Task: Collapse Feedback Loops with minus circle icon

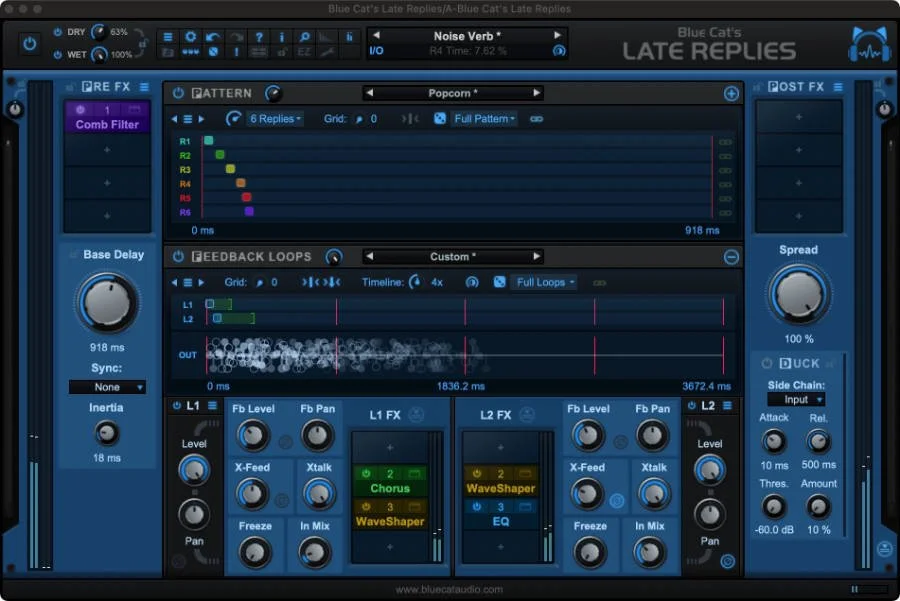Action: (x=731, y=257)
